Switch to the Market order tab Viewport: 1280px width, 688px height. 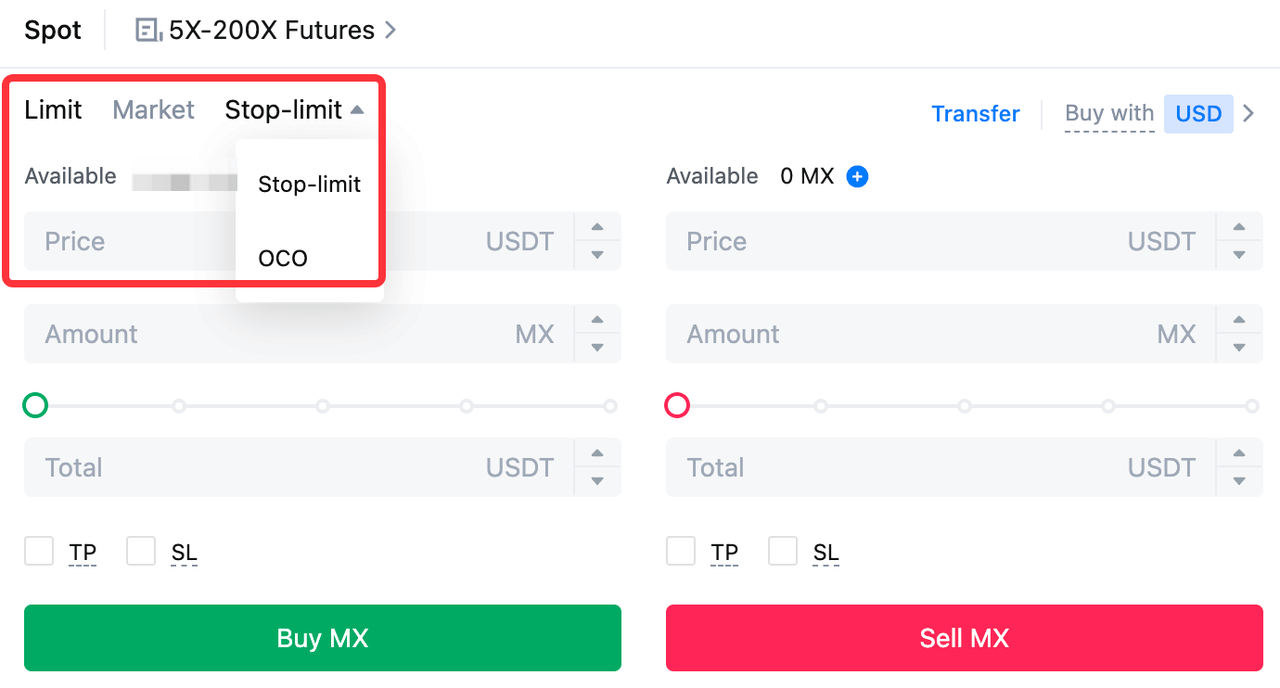(x=153, y=110)
